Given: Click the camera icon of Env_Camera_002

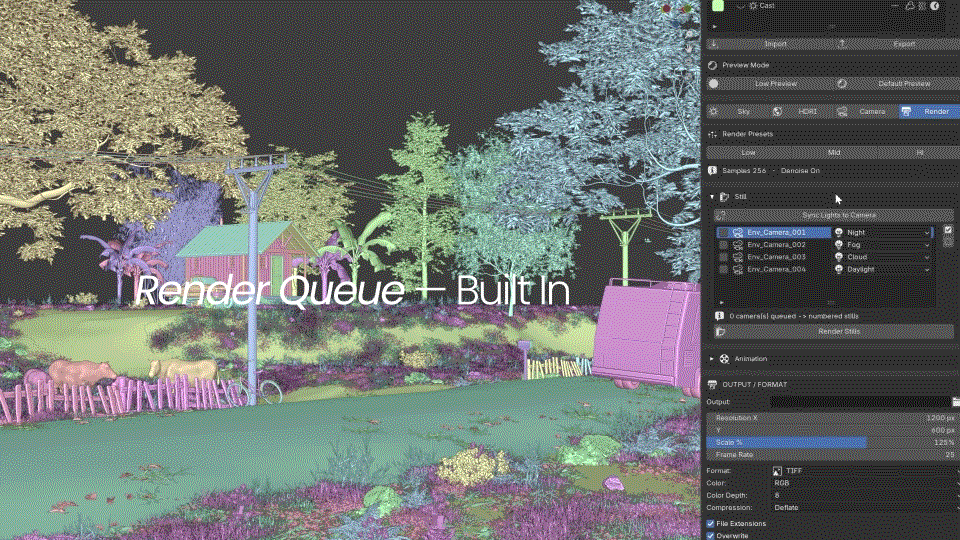Looking at the screenshot, I should tap(738, 245).
